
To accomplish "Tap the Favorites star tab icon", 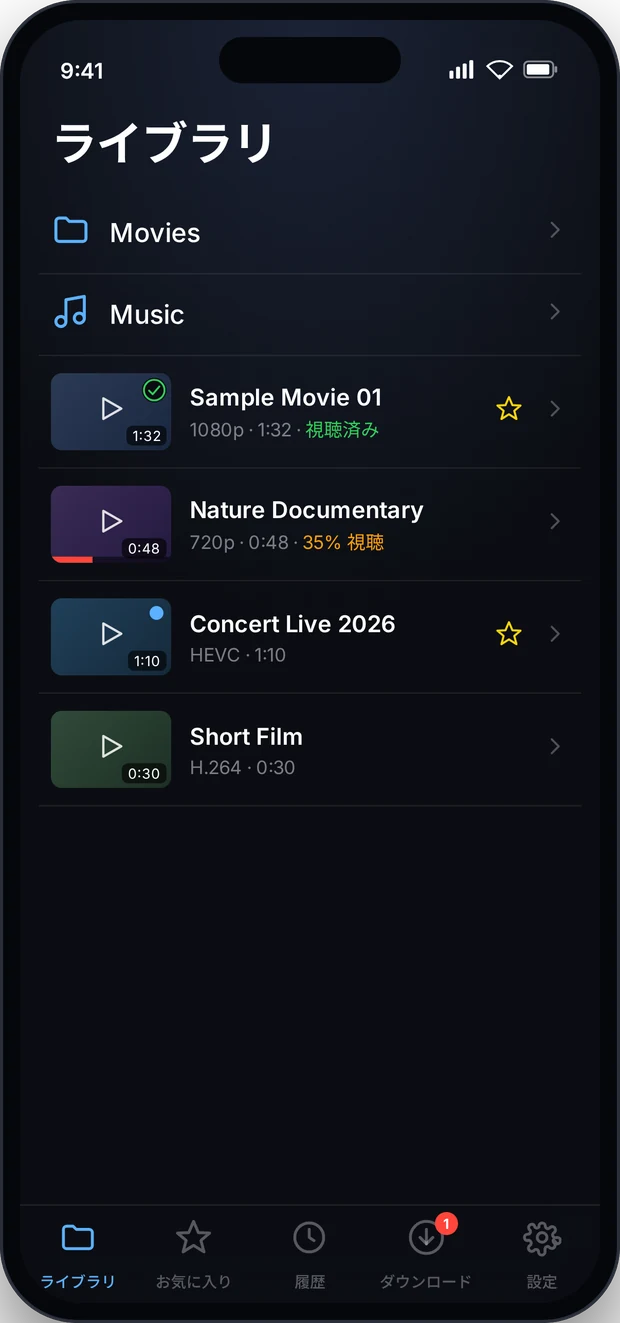I will tap(193, 1238).
